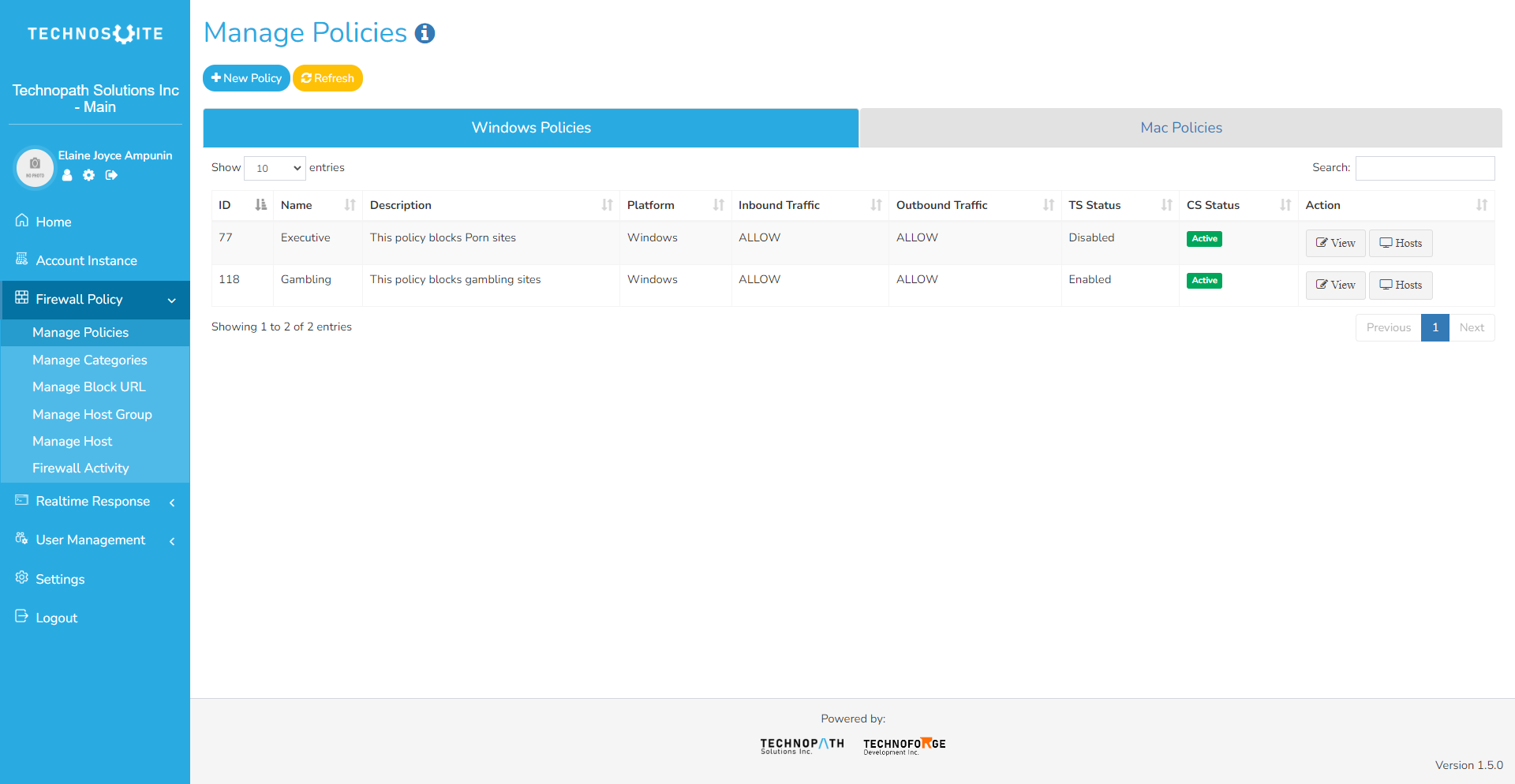
Task: Click the New Policy button
Action: [x=245, y=77]
